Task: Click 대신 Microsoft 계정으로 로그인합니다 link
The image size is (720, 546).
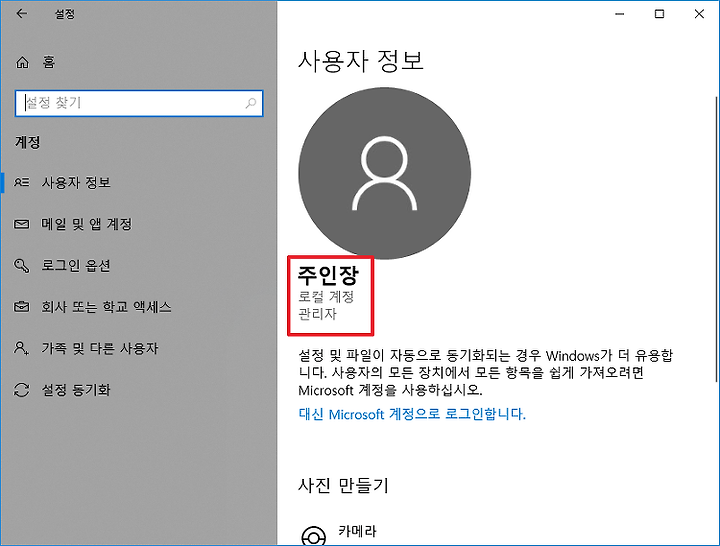Action: [412, 414]
